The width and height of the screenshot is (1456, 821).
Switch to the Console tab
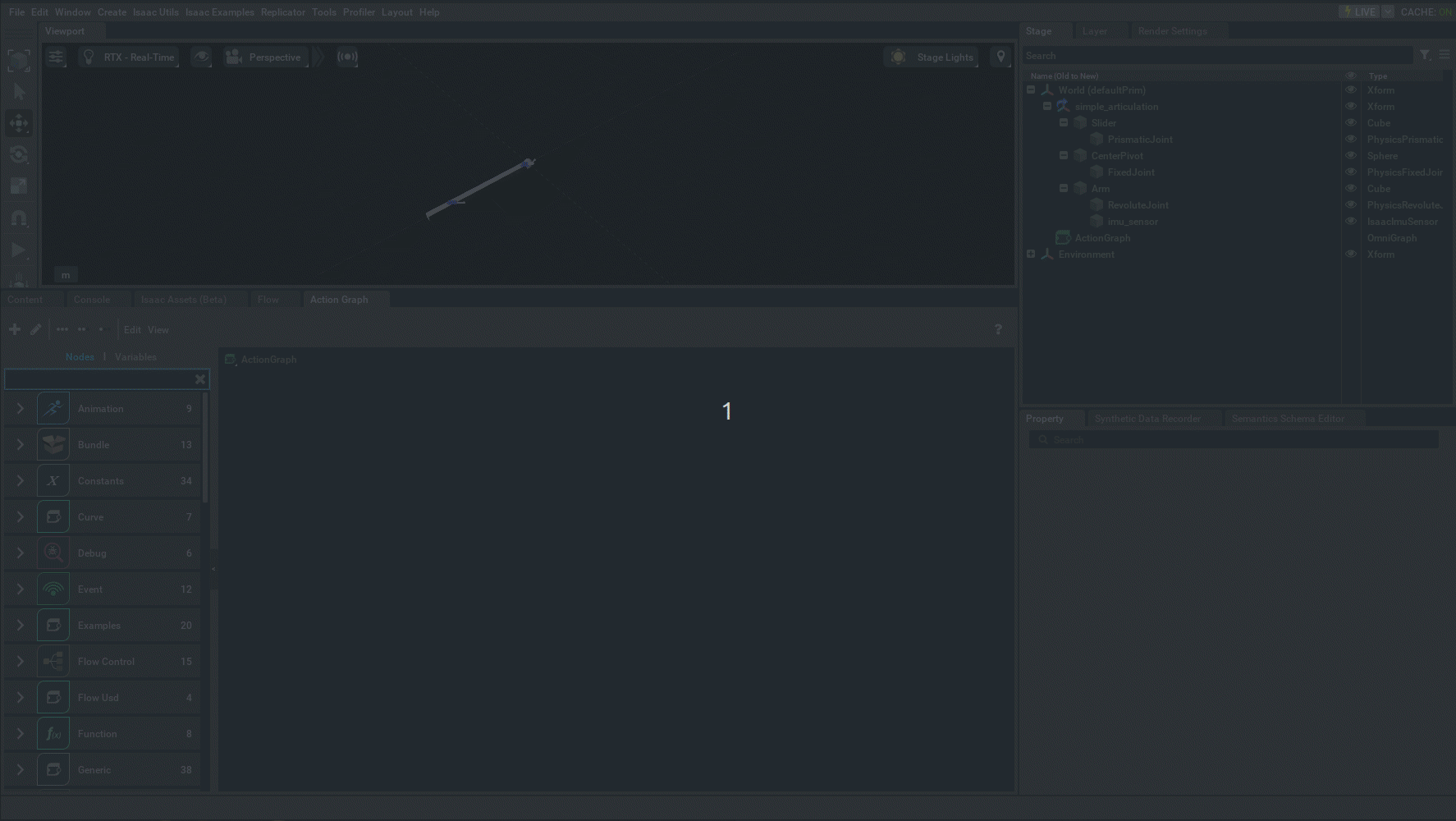tap(92, 300)
